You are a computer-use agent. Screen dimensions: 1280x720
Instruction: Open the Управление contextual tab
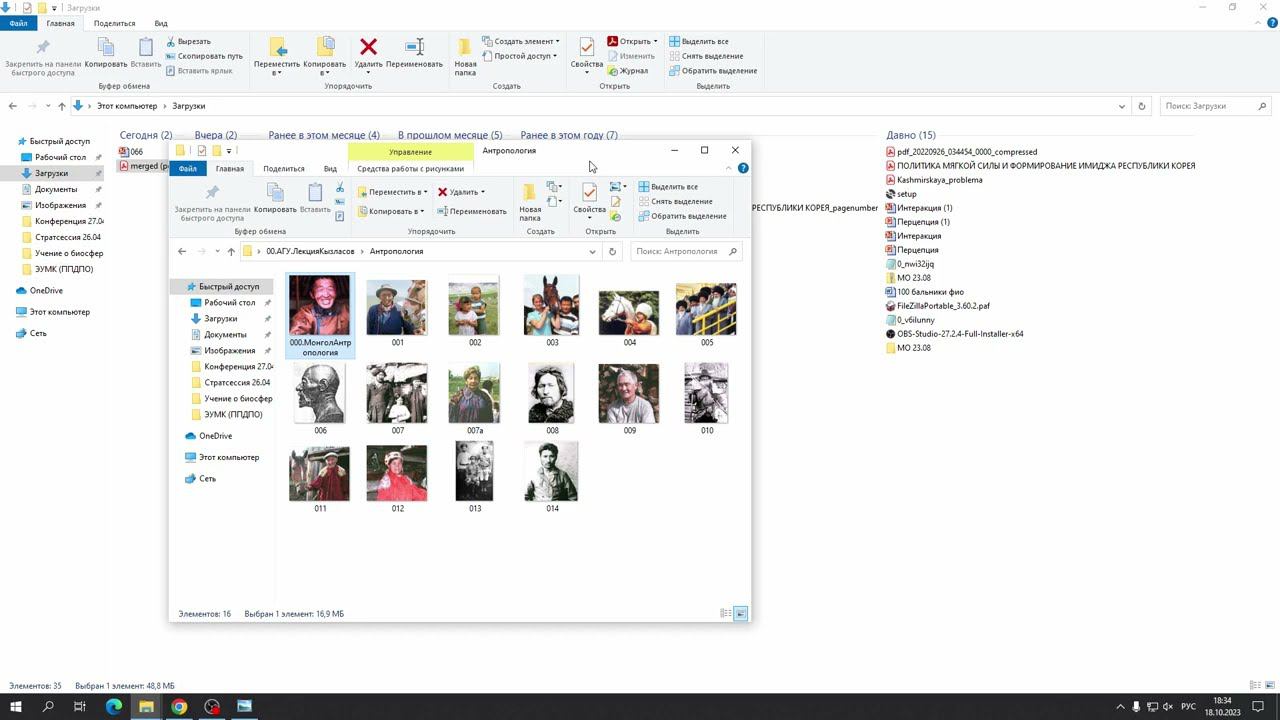click(410, 151)
